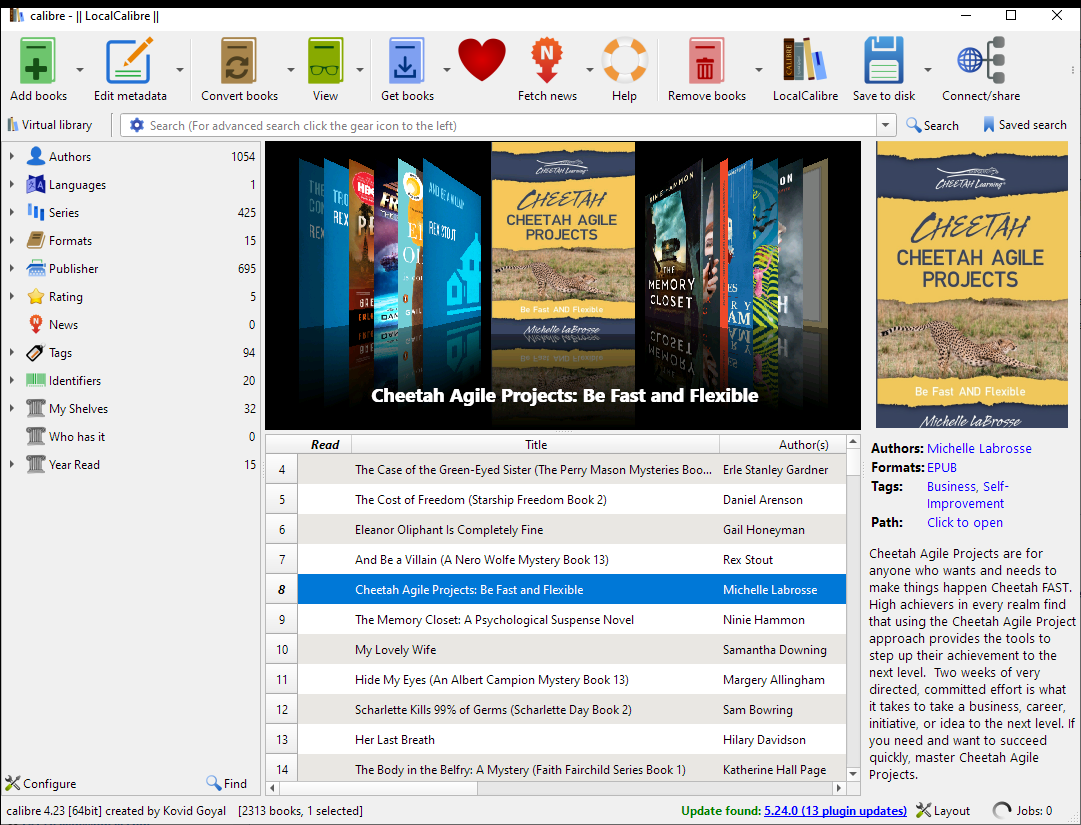Open the Click to open path link
Image resolution: width=1081 pixels, height=825 pixels.
click(x=964, y=522)
